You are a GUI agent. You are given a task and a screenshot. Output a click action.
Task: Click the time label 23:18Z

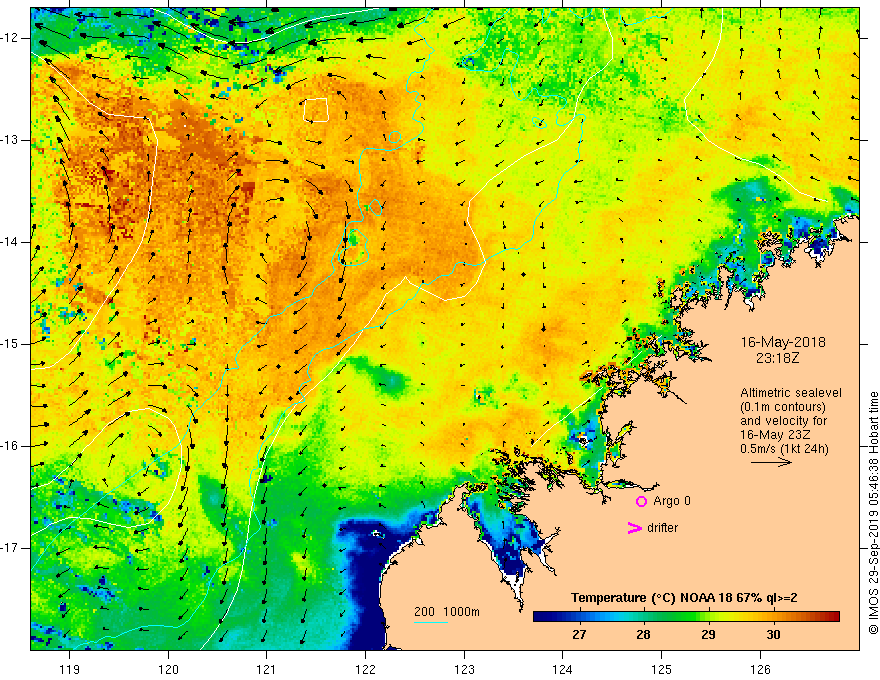[777, 358]
